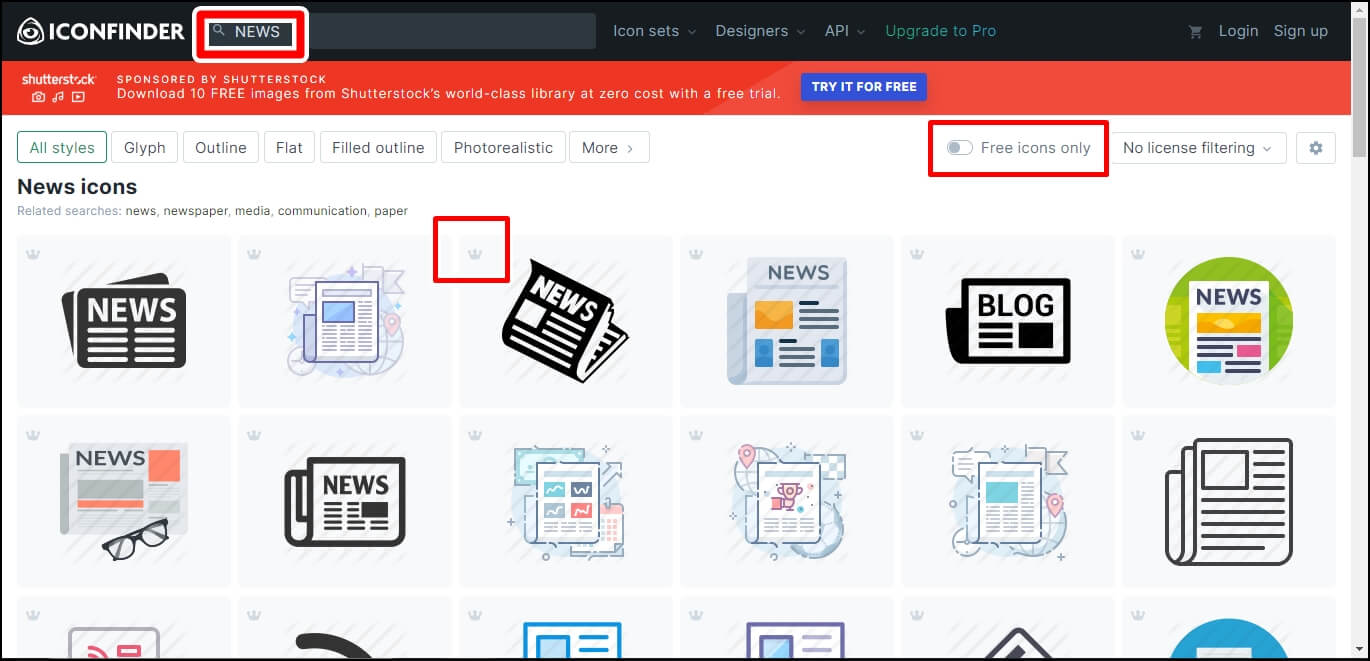This screenshot has height=661, width=1370.
Task: Select the All styles filter
Action: (62, 148)
